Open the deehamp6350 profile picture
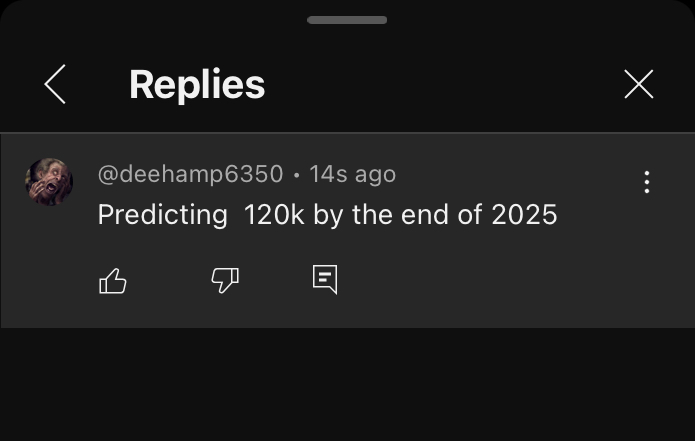This screenshot has height=441, width=695. 49,182
